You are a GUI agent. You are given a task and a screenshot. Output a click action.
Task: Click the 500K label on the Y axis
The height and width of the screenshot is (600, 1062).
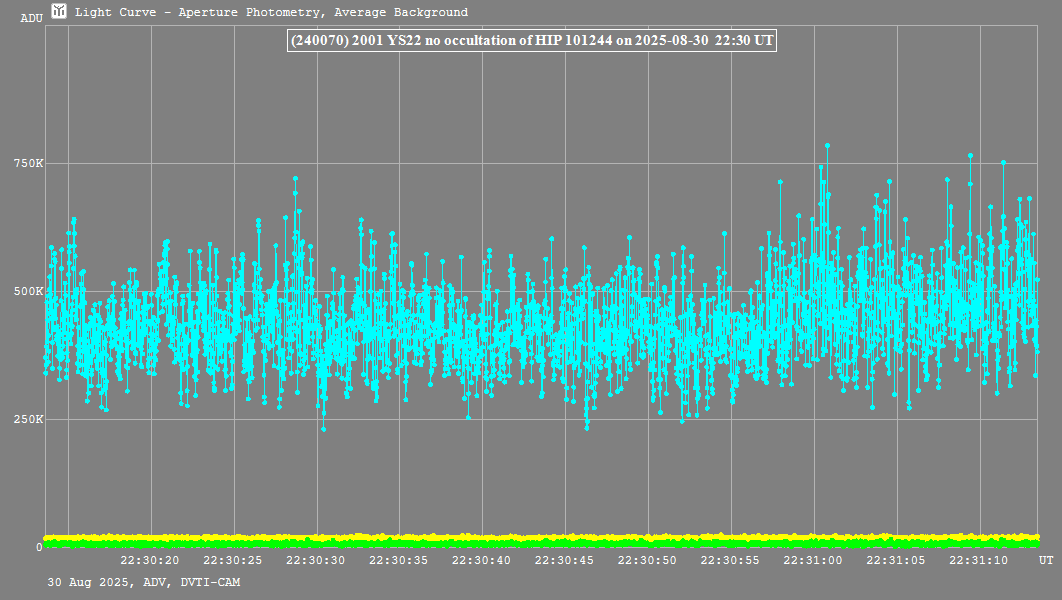coord(27,292)
